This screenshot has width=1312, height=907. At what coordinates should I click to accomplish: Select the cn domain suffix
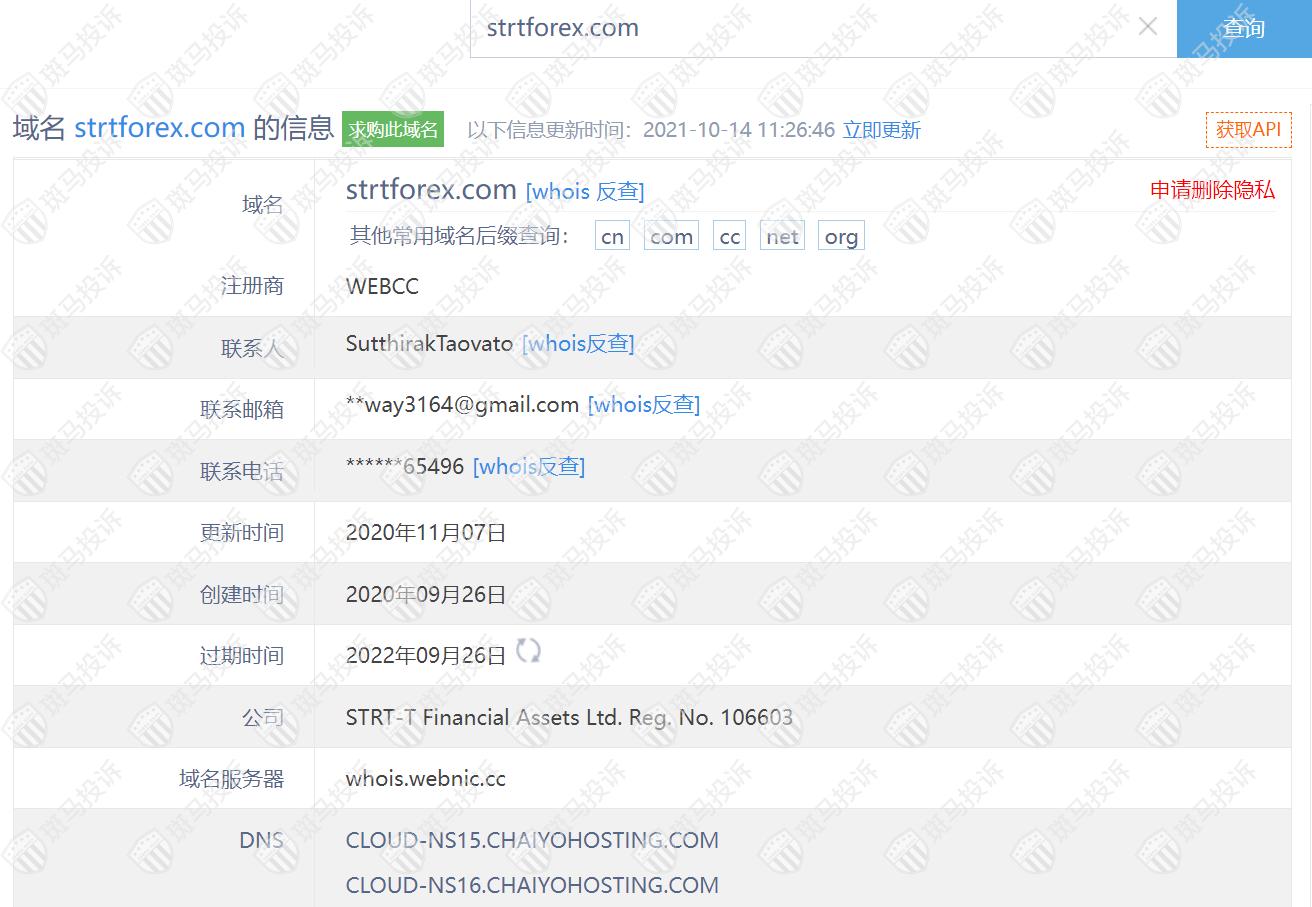click(612, 237)
